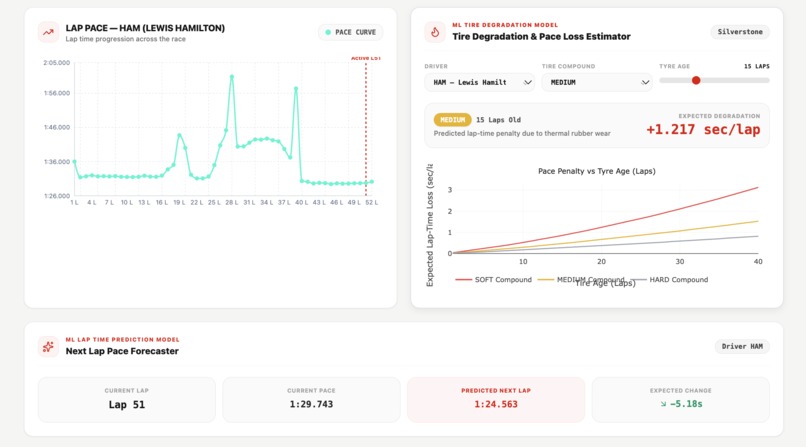Screen dimensions: 806x447
Task: Click the '40' tick on tyre age axis
Action: 758,262
